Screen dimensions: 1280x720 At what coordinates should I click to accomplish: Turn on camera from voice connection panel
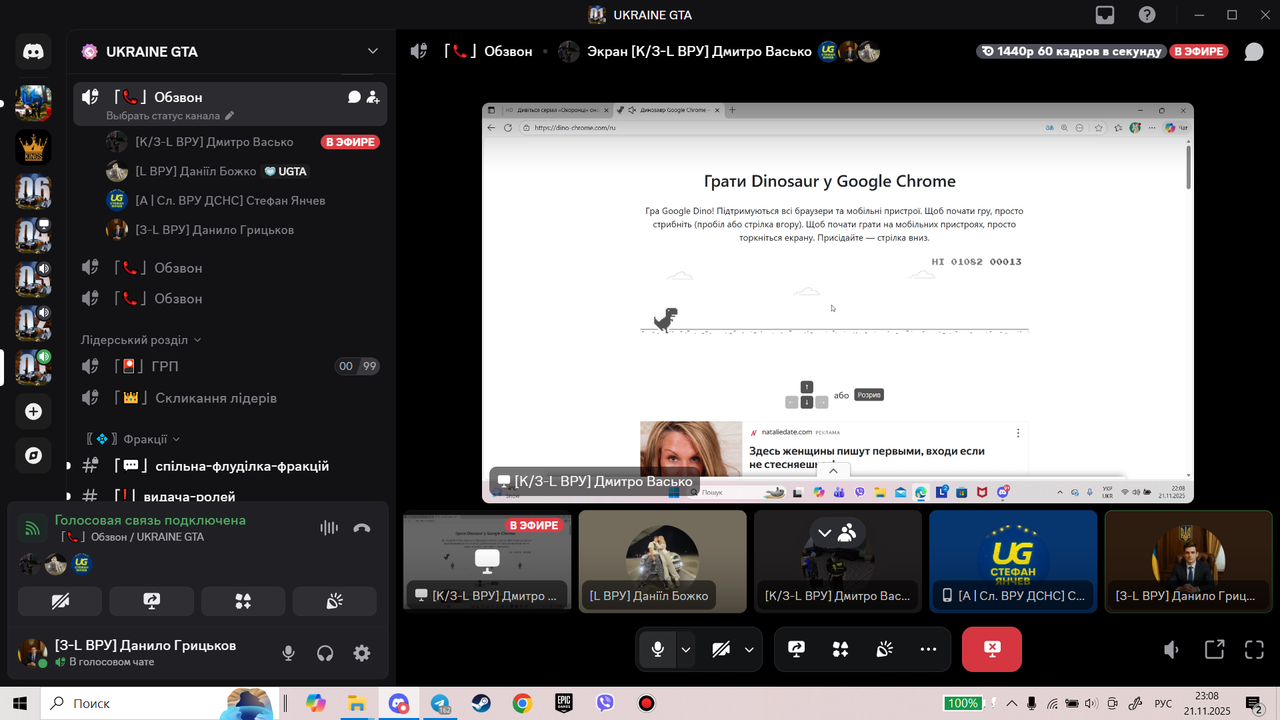(60, 601)
